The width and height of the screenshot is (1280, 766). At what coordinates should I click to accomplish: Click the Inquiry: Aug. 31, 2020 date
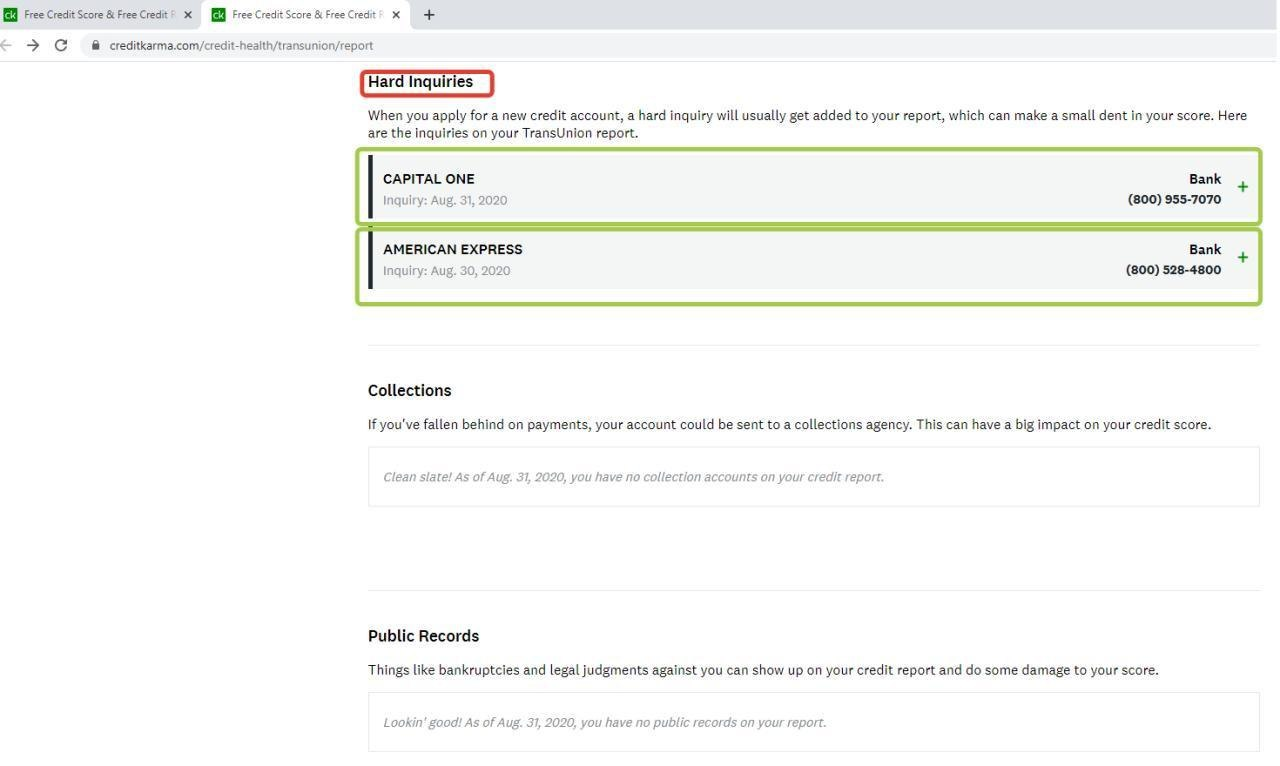(x=445, y=200)
